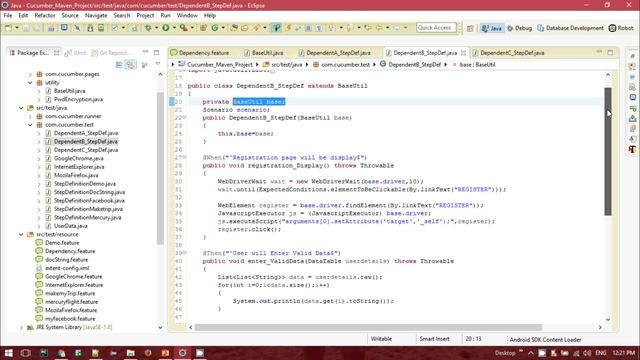640x360 pixels.
Task: Switch to DependentA_StepDef.java editor tab
Action: [x=335, y=53]
